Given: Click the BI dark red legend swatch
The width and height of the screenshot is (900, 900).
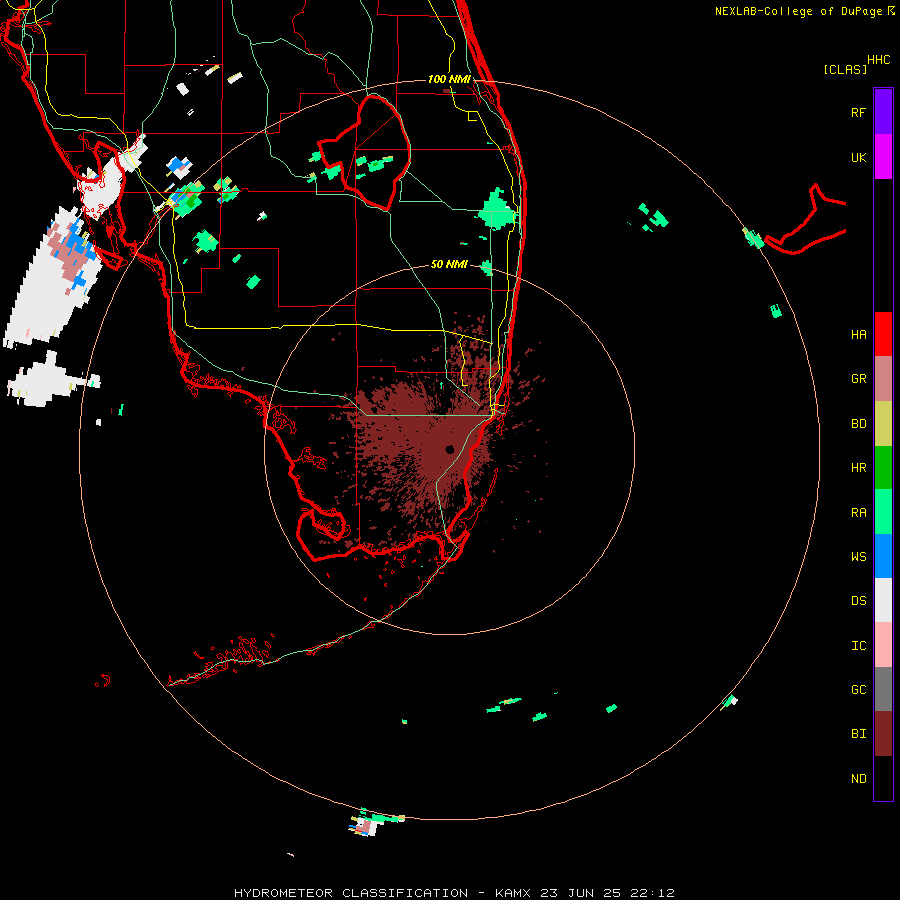Looking at the screenshot, I should pos(883,734).
